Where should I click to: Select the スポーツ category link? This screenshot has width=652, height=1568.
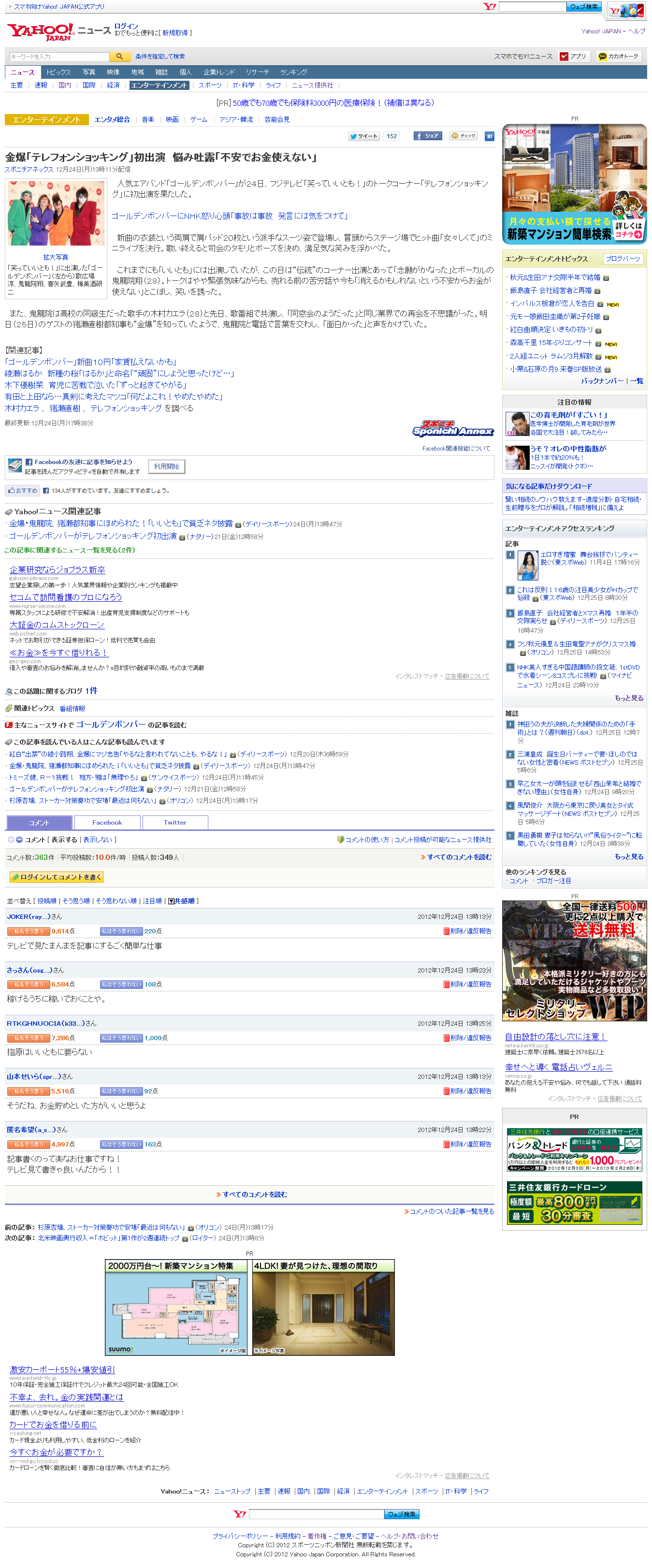210,86
